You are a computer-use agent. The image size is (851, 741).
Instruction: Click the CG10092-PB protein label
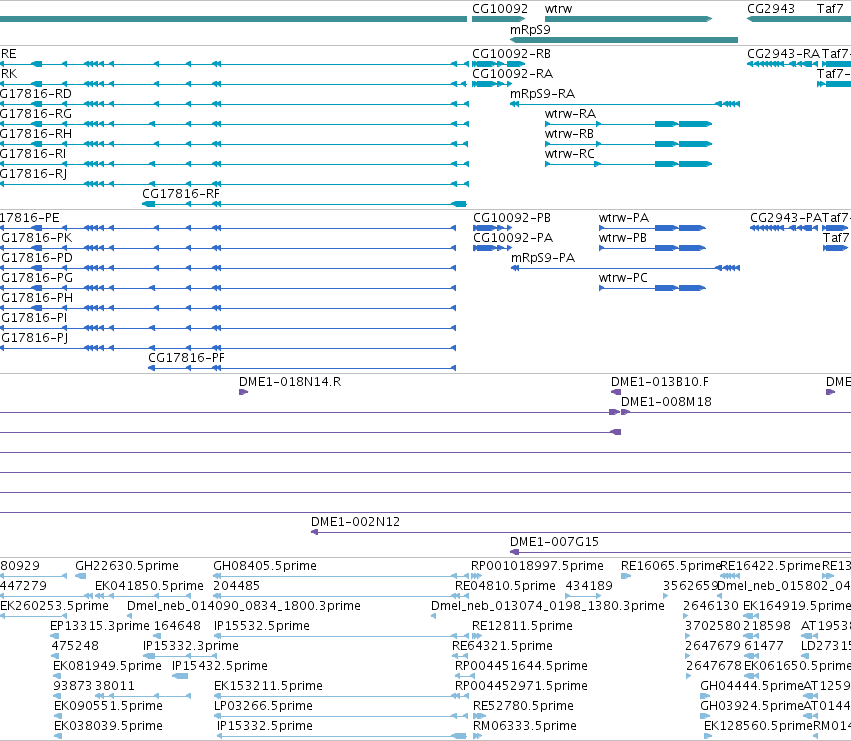[512, 218]
